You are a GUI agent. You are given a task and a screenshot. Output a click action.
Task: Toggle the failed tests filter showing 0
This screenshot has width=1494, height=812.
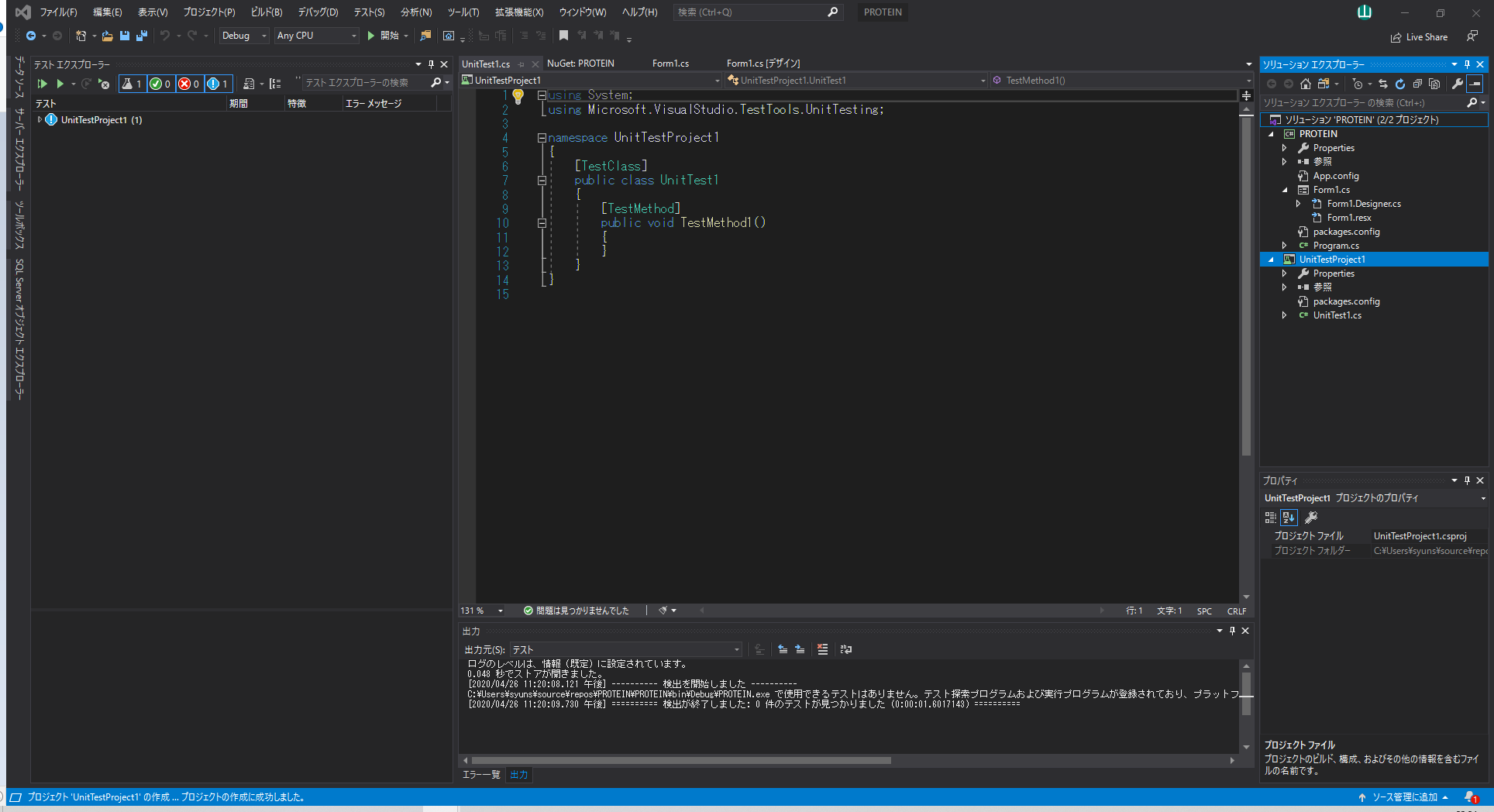pos(189,84)
